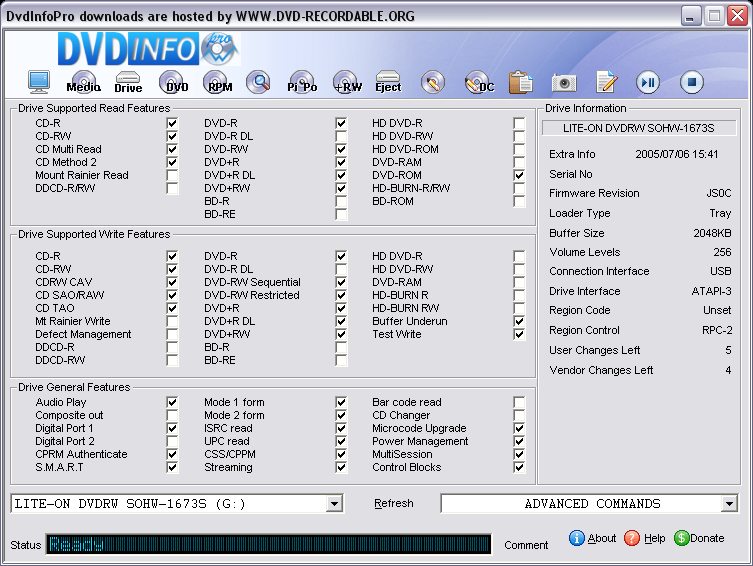Click the stop toolbar button
Viewport: 753px width, 566px height.
[x=692, y=82]
